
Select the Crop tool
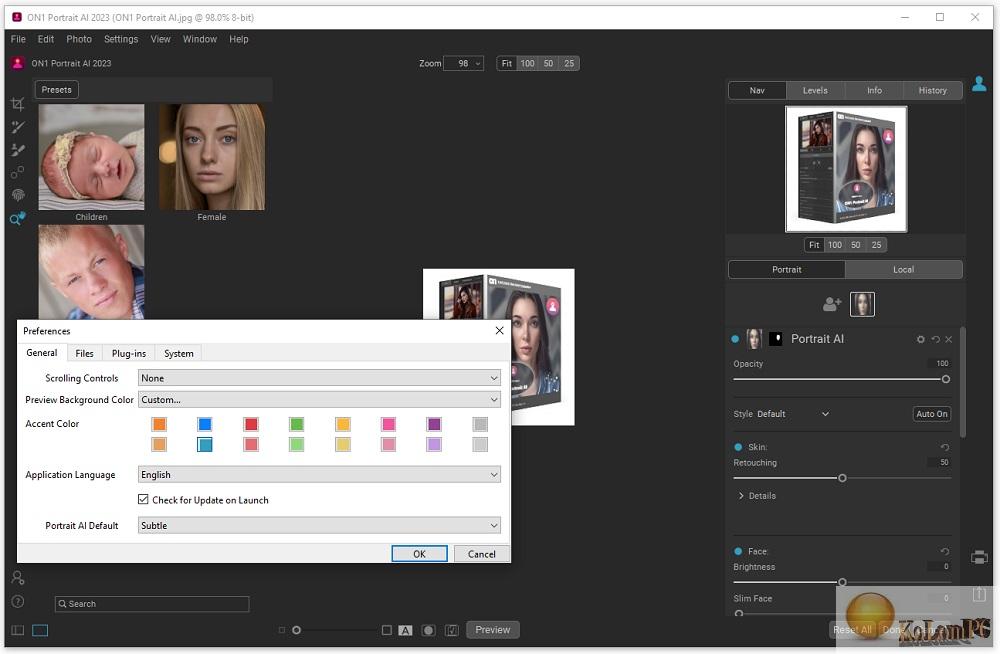pos(18,104)
